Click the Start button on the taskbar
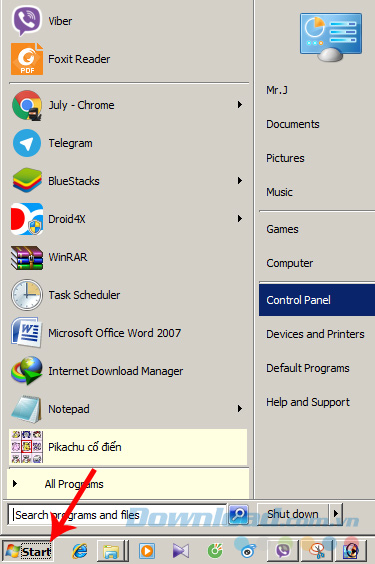Screen dimensions: 375x564 (28, 551)
